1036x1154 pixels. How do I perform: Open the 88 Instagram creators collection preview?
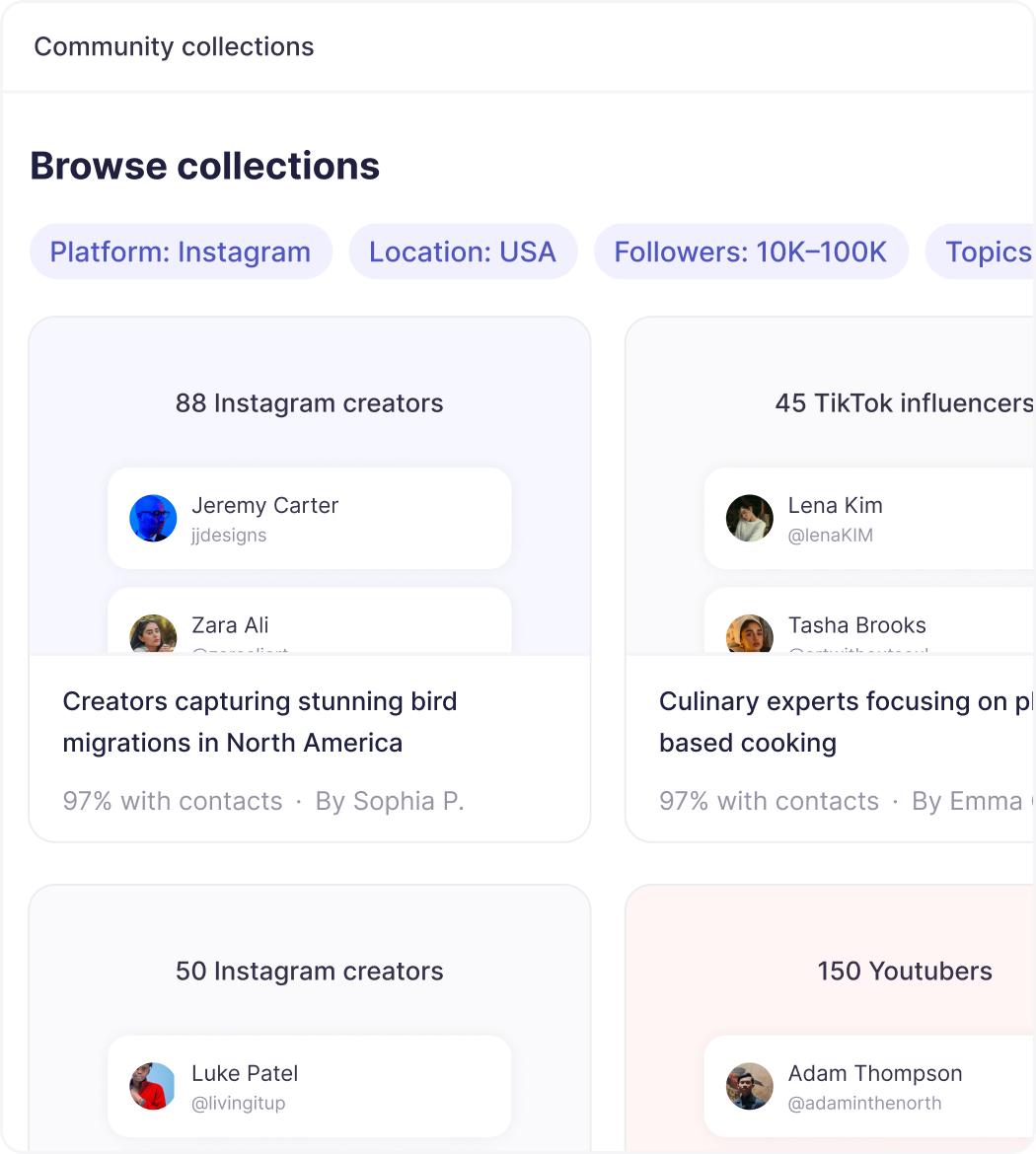pos(309,403)
